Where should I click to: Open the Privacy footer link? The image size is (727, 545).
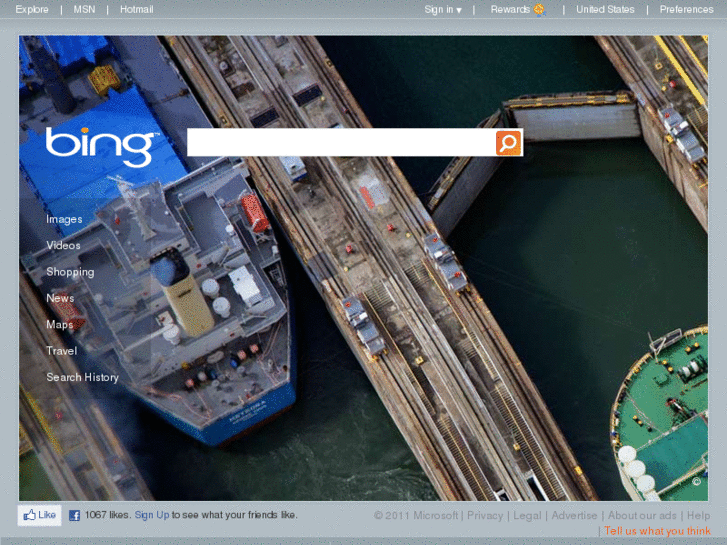485,516
